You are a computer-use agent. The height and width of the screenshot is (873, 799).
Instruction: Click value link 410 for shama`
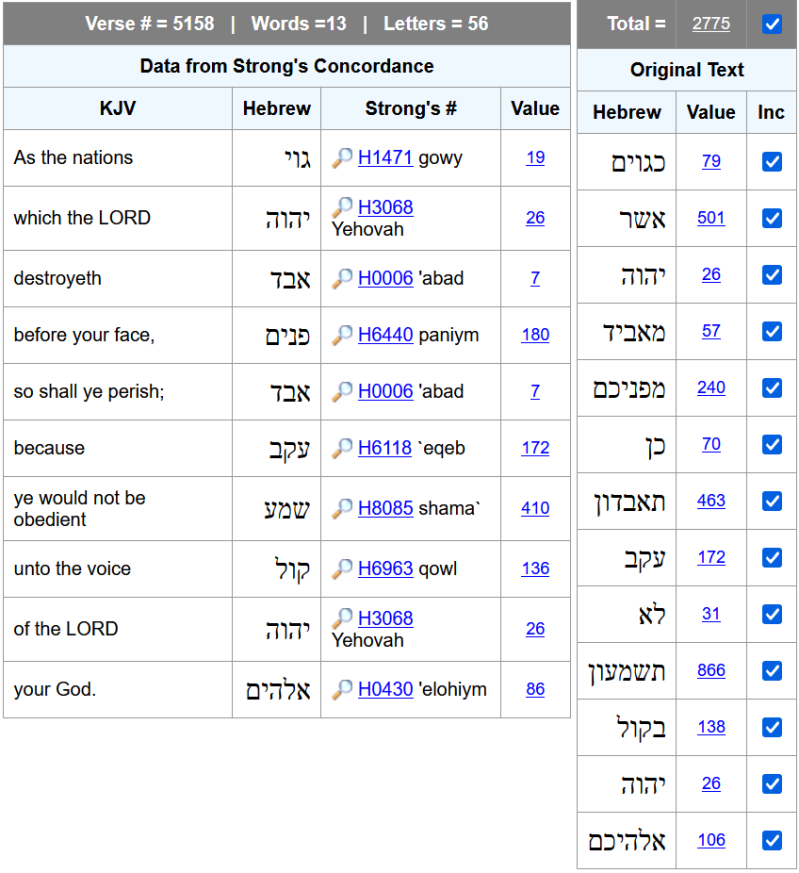pos(535,508)
